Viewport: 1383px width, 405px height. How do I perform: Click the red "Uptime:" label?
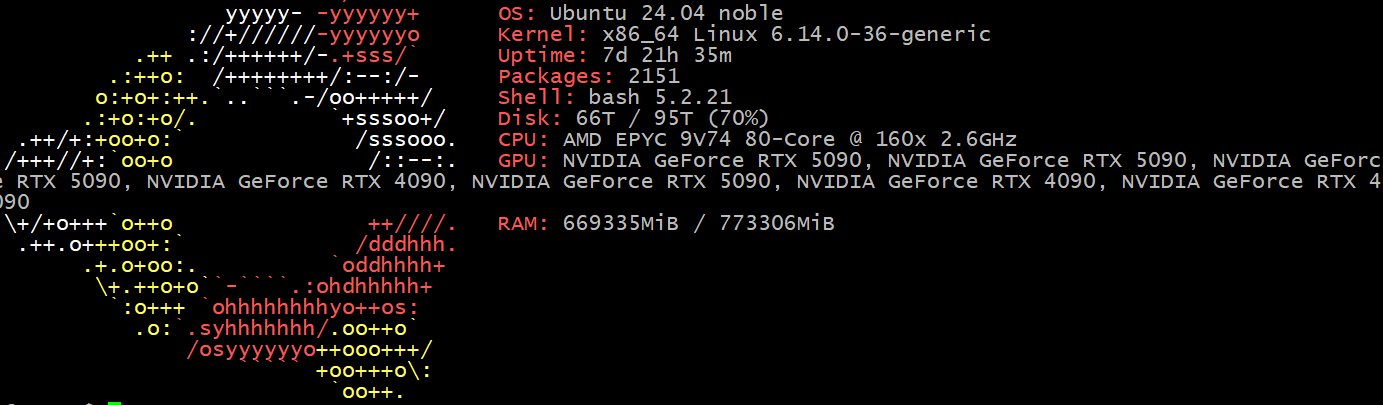(542, 56)
